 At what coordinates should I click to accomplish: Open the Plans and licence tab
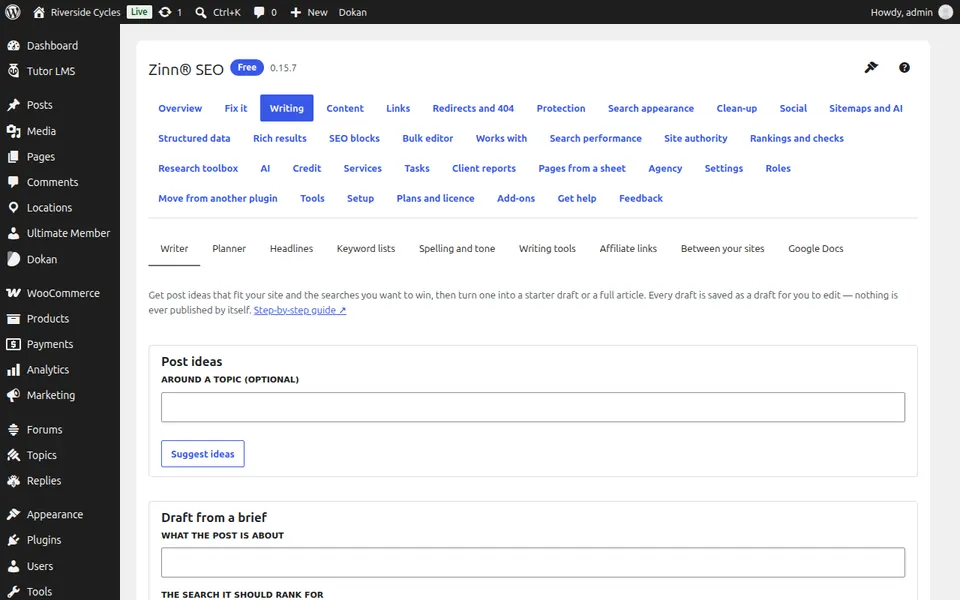coord(435,198)
